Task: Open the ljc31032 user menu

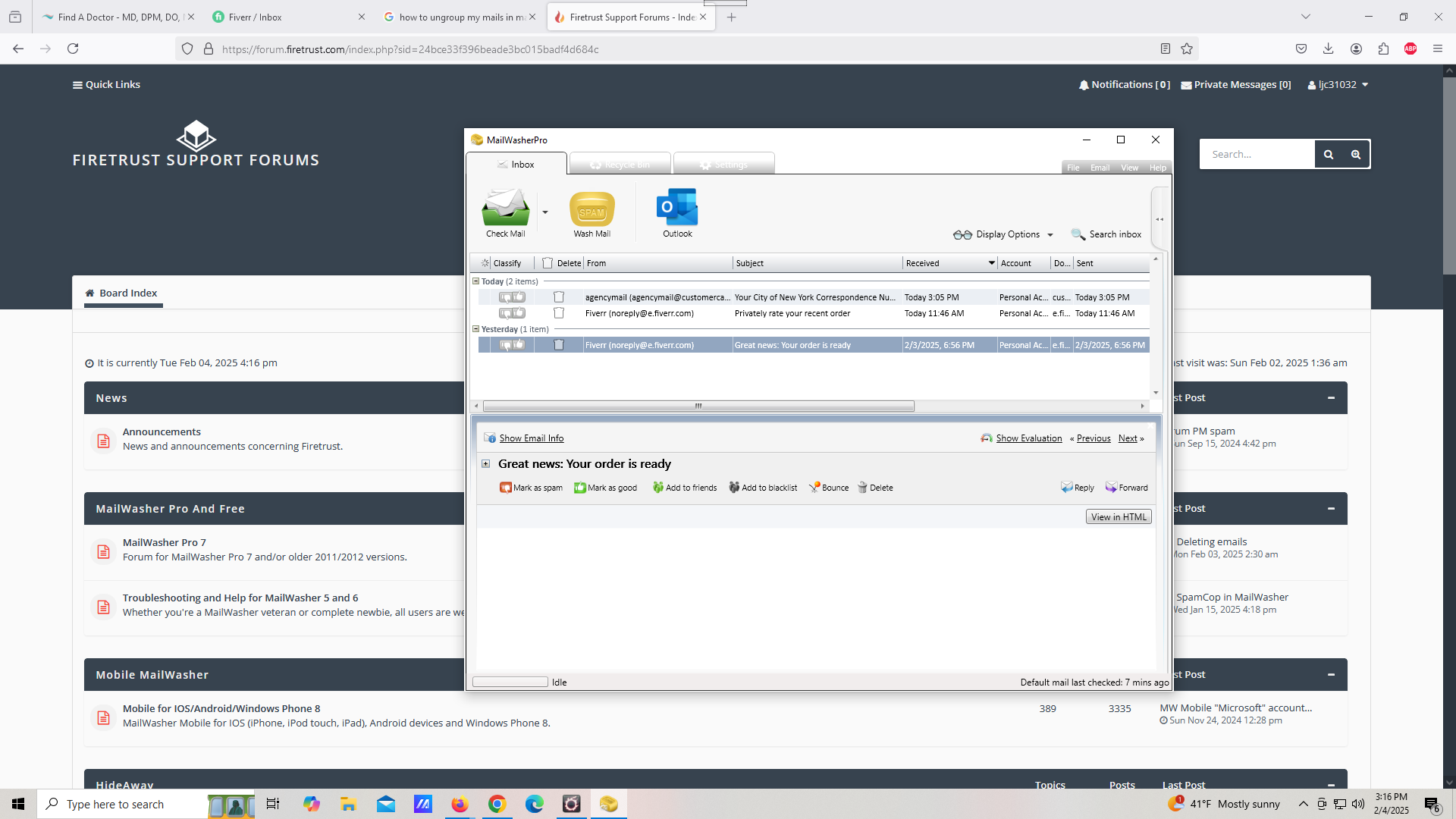Action: [x=1338, y=84]
